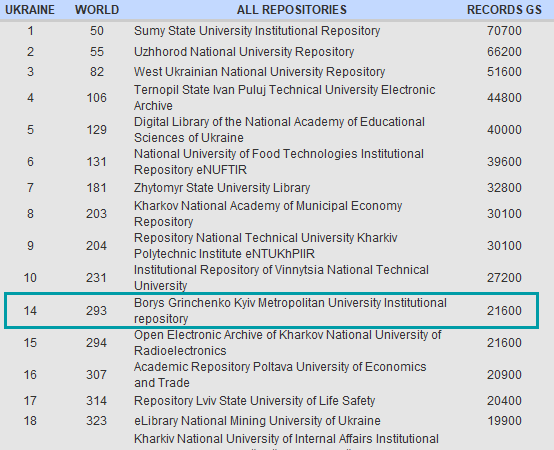Viewport: 554px width, 450px height.
Task: Click Ukraine rank 10 cell
Action: click(30, 278)
